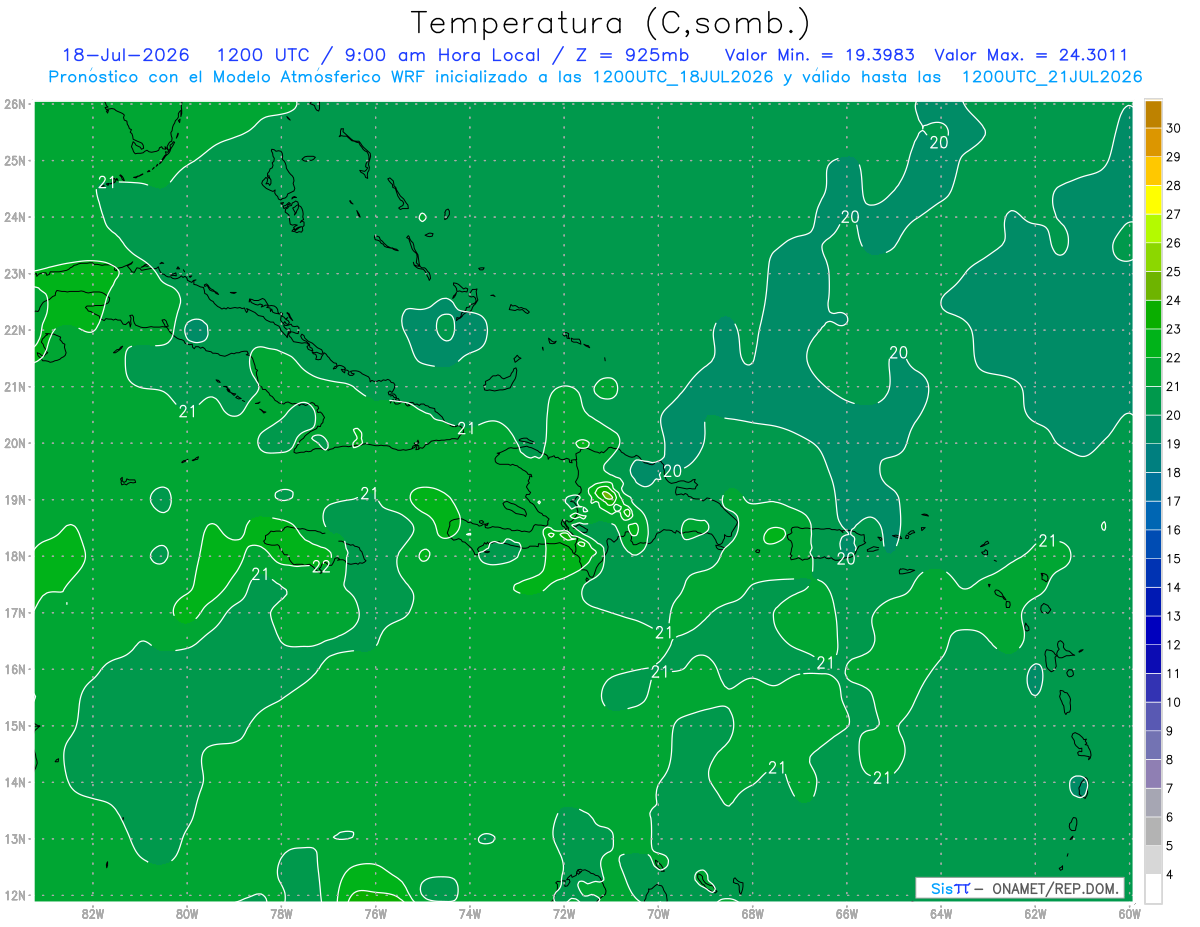Click the '66W' longitude axis label

[x=847, y=913]
